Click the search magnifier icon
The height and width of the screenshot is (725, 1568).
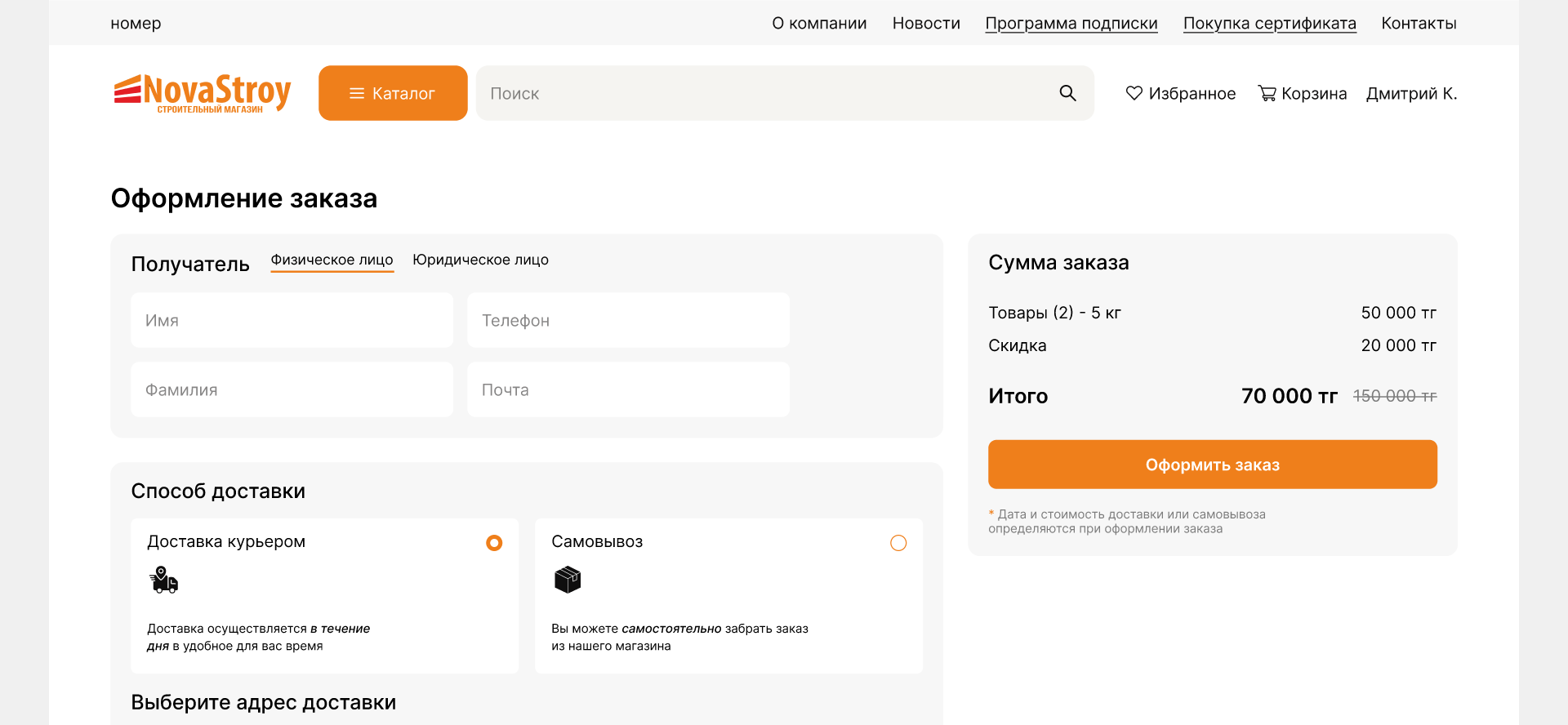[1067, 93]
